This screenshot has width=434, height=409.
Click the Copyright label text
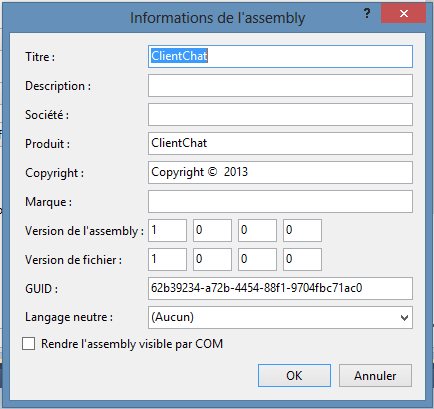tap(55, 173)
